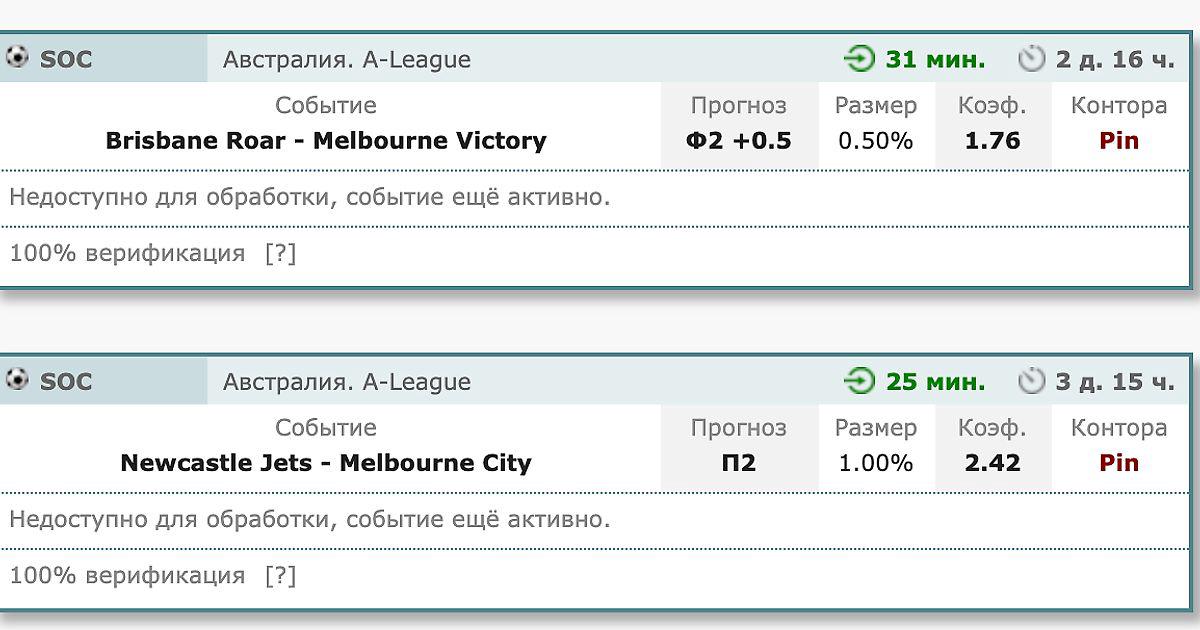Click soccer ball icon in Newcastle Jets card
1200x630 pixels.
point(16,380)
